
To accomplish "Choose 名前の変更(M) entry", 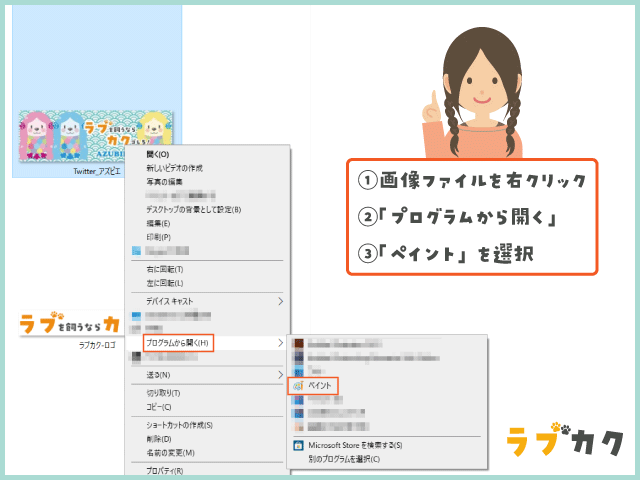I will [170, 453].
